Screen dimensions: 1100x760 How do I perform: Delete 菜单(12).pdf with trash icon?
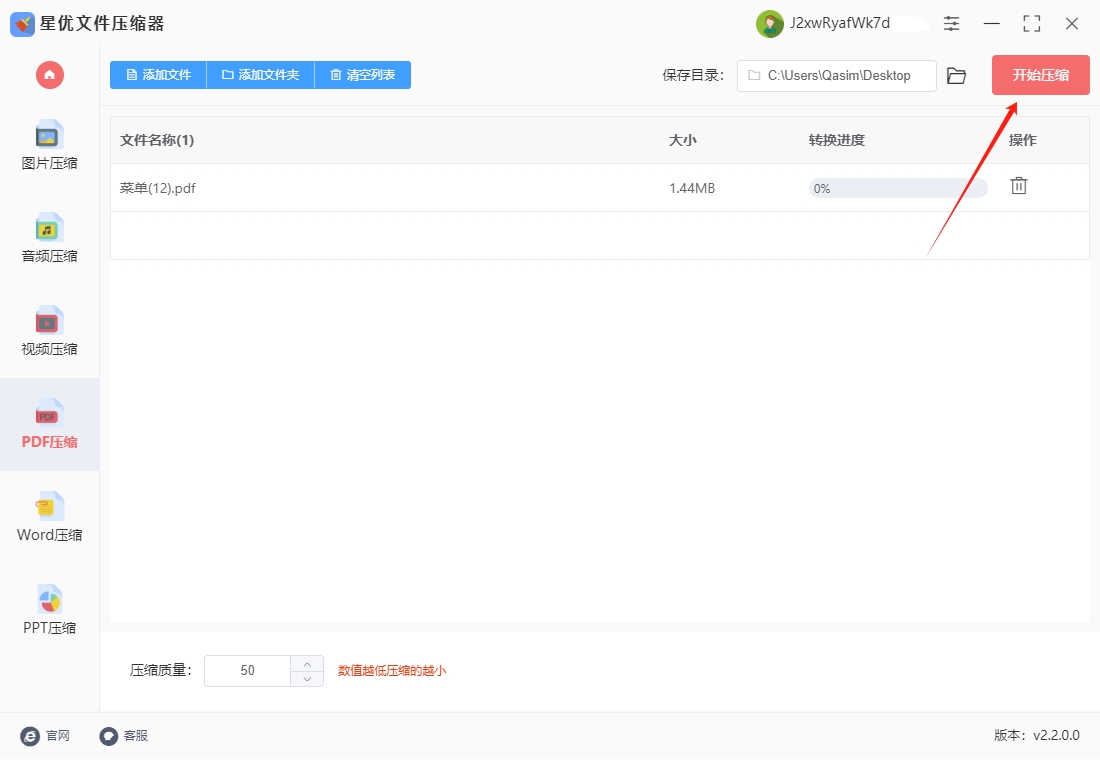(x=1019, y=186)
